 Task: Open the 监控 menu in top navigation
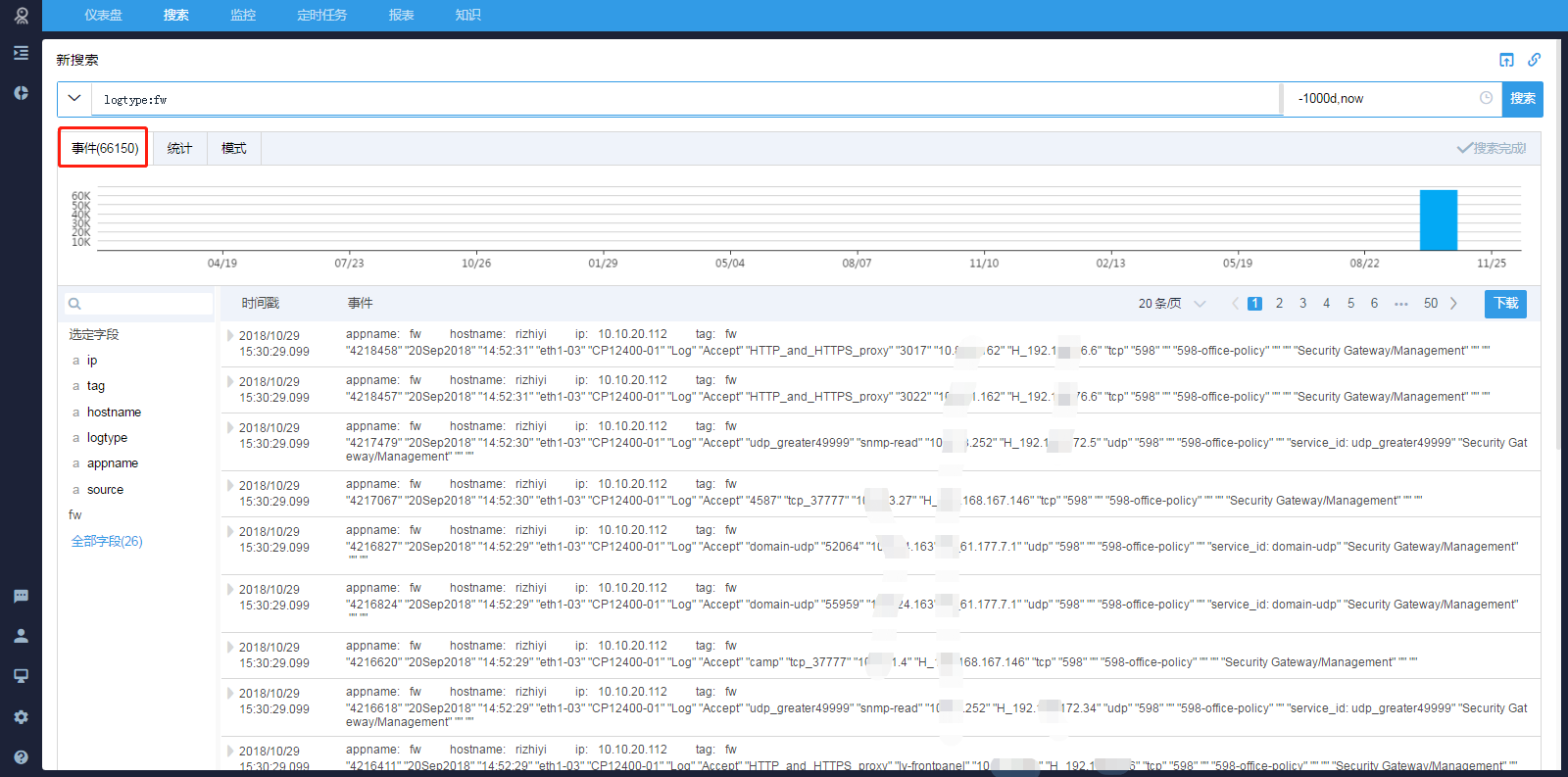(x=243, y=15)
